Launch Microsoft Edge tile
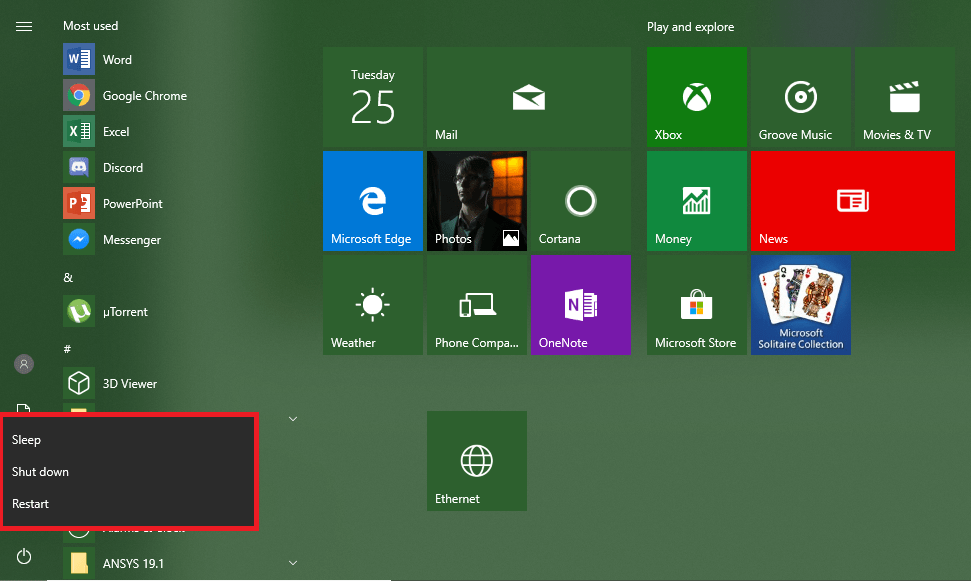The image size is (971, 581). click(373, 201)
